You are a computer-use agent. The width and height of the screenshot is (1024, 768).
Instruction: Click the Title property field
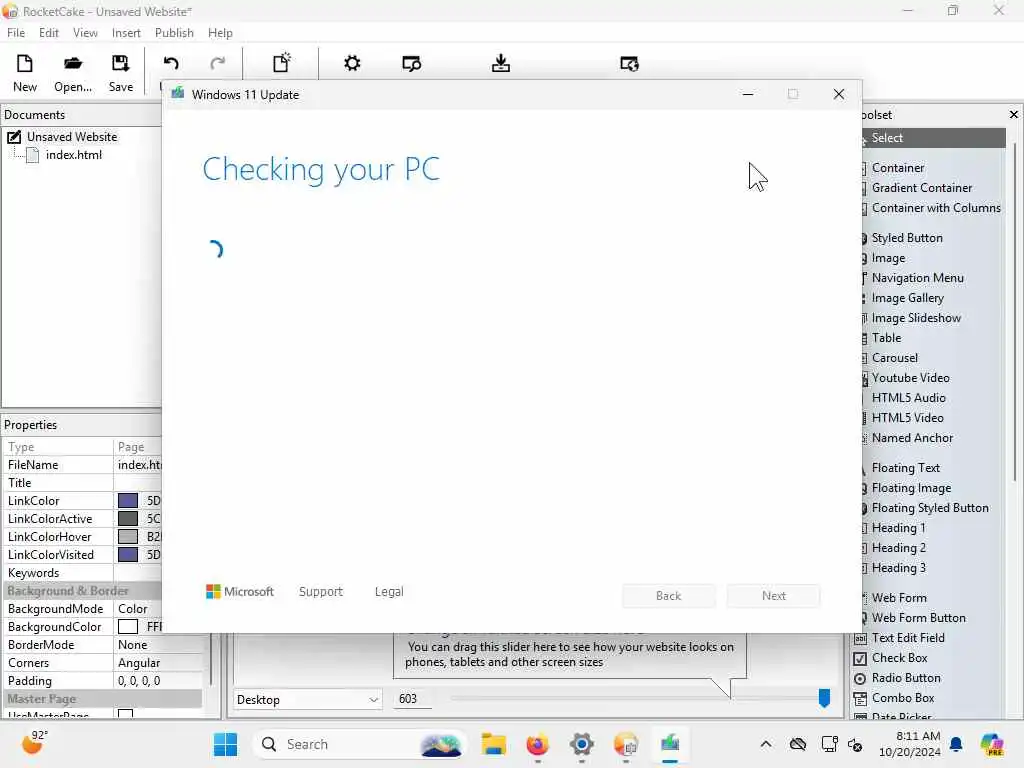pos(138,483)
